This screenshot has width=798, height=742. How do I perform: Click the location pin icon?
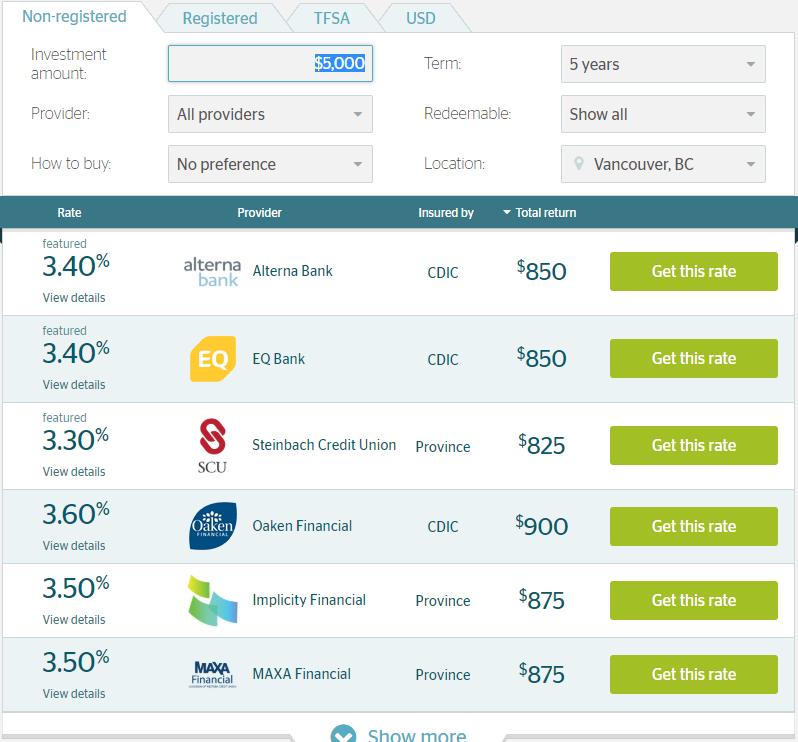click(579, 163)
